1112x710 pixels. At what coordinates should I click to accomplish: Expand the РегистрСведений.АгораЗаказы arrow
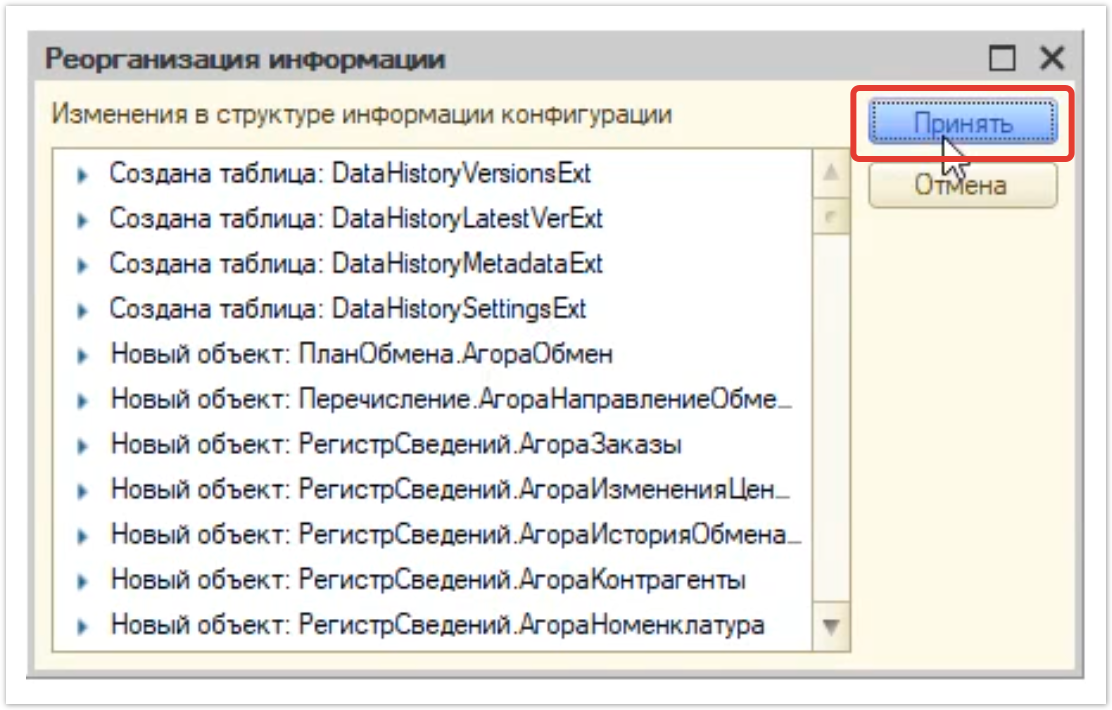pyautogui.click(x=84, y=446)
